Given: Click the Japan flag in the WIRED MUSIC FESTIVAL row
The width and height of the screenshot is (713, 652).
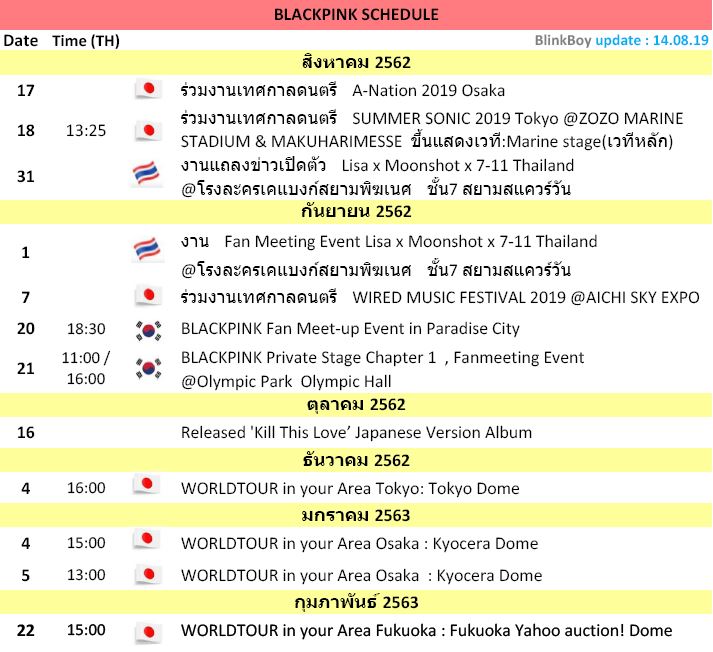Looking at the screenshot, I should click(148, 296).
